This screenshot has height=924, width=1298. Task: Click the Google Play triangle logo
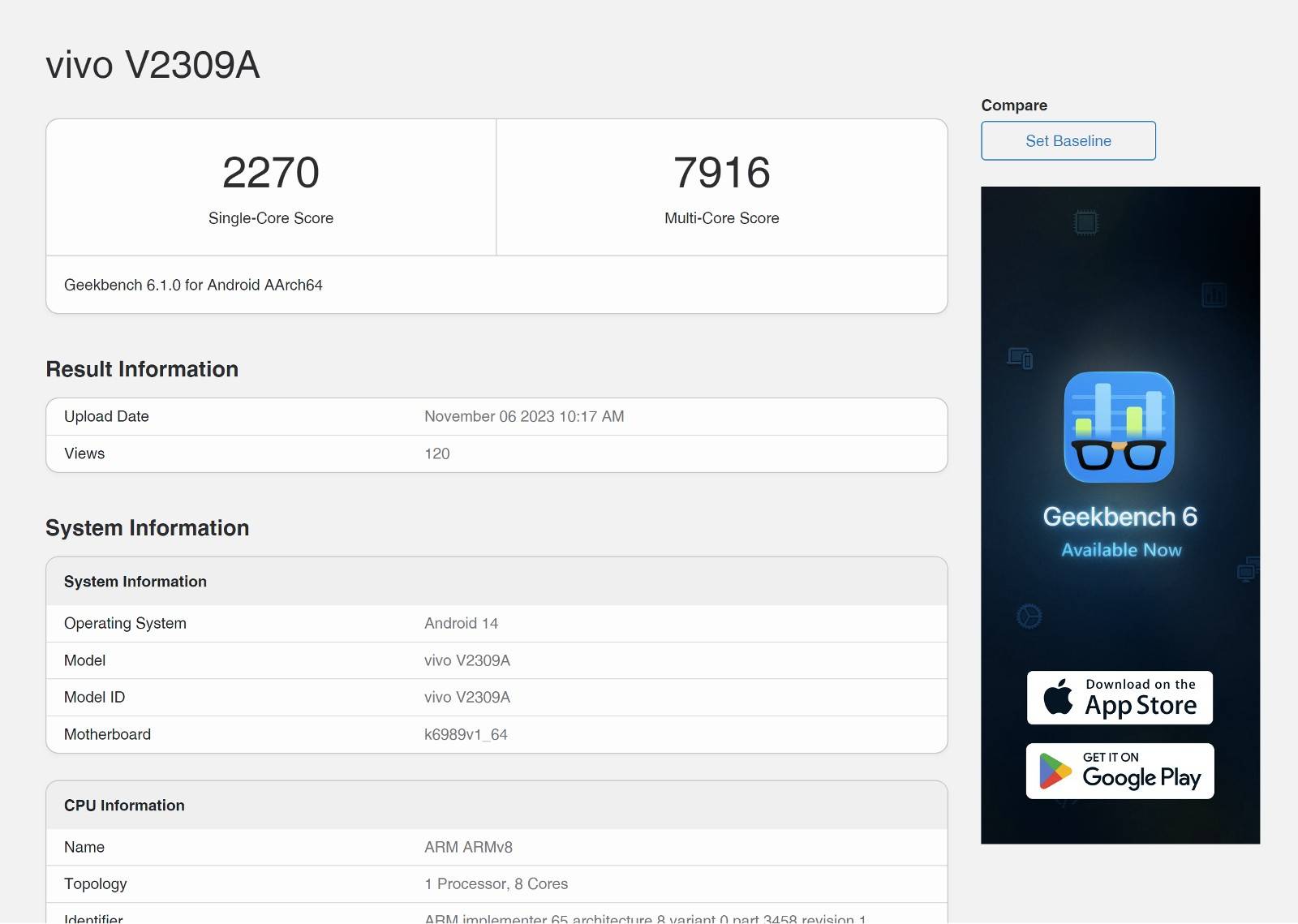(1055, 771)
